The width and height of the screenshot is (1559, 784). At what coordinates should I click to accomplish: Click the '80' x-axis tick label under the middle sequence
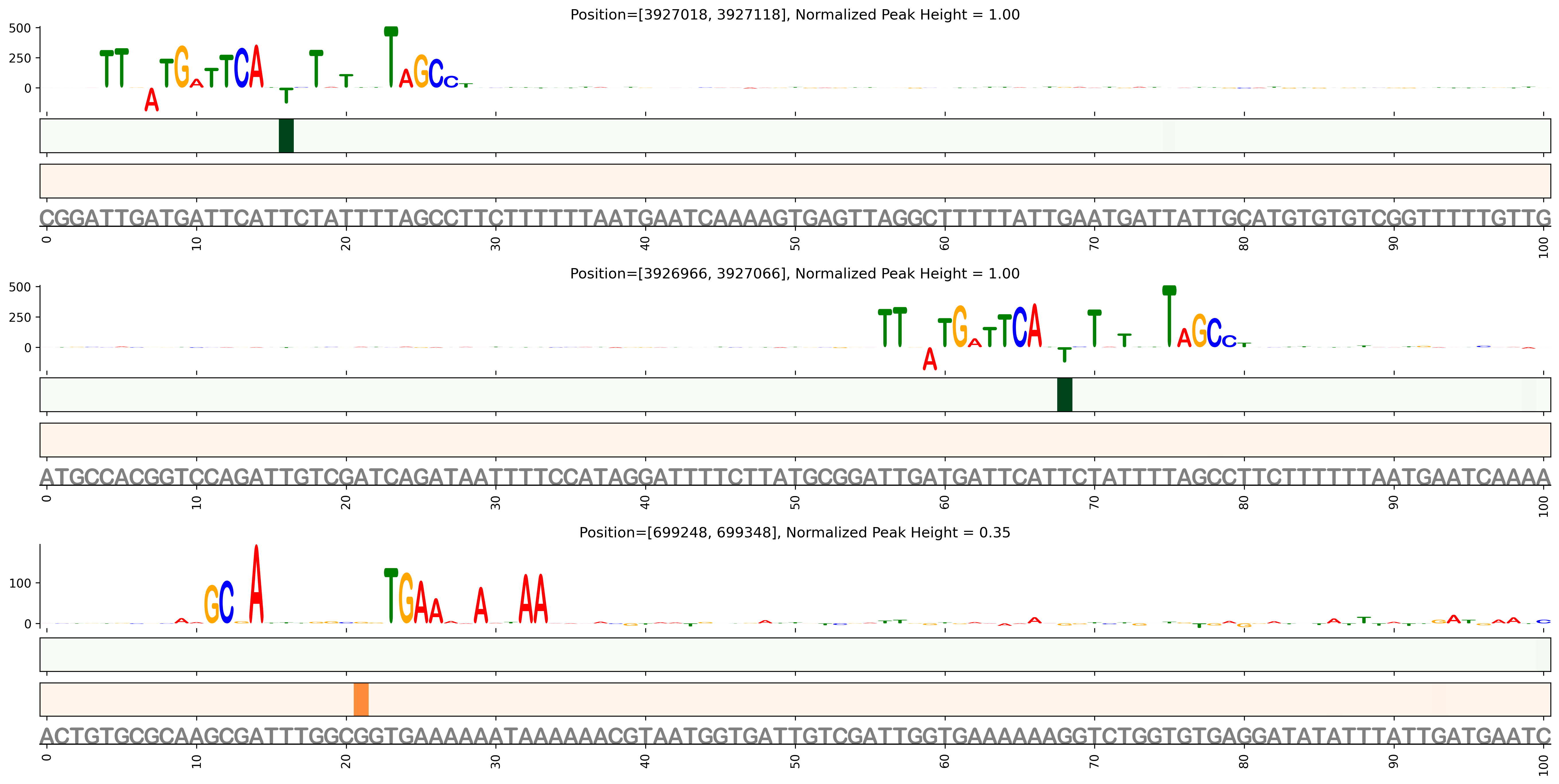click(x=1244, y=502)
